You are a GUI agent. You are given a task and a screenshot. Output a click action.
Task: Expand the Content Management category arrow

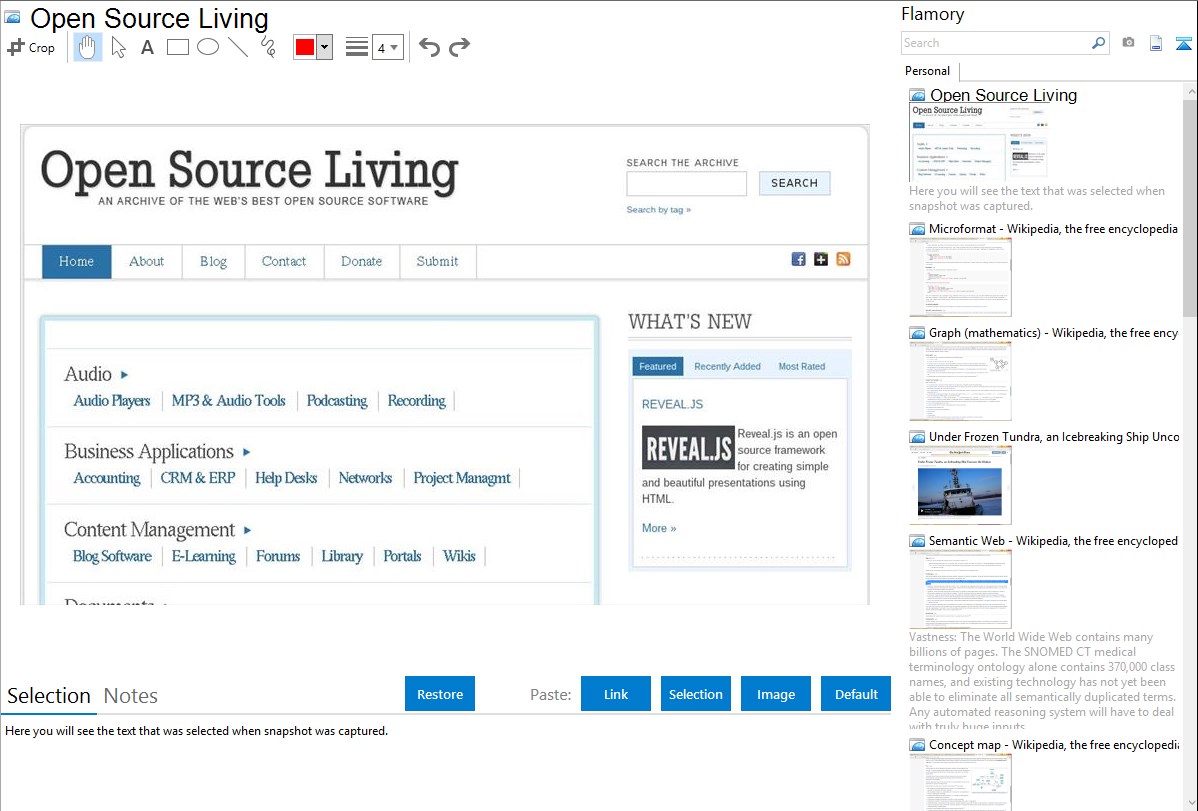248,530
